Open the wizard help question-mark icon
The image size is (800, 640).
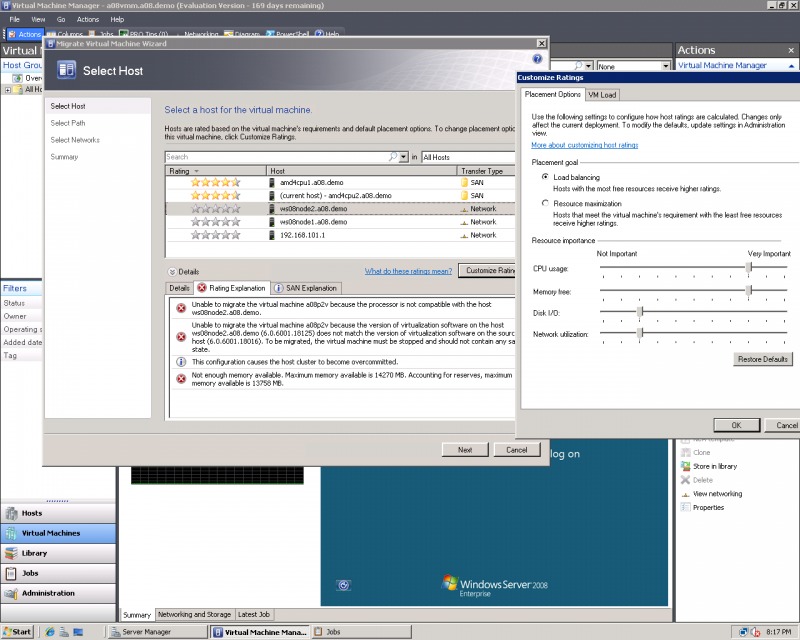[x=537, y=59]
